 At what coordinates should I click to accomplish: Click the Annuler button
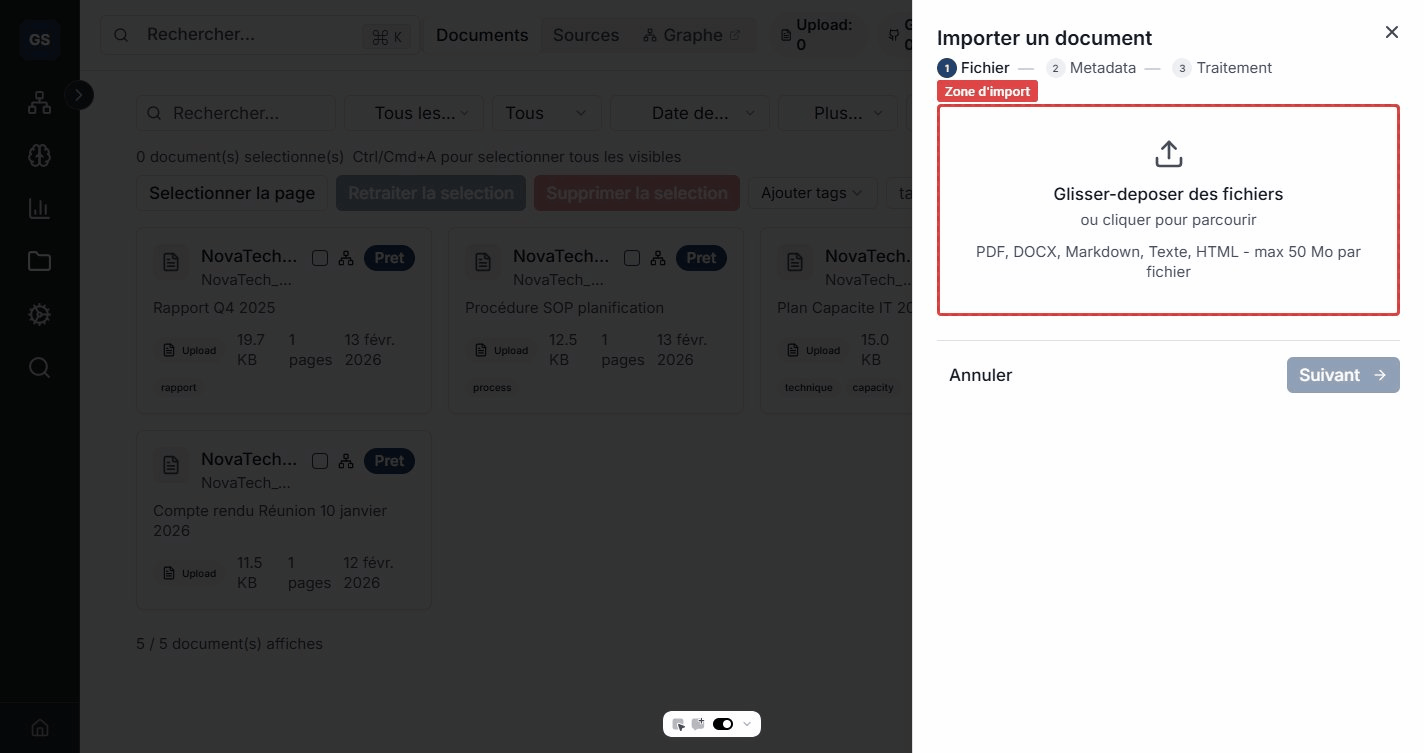pos(980,375)
